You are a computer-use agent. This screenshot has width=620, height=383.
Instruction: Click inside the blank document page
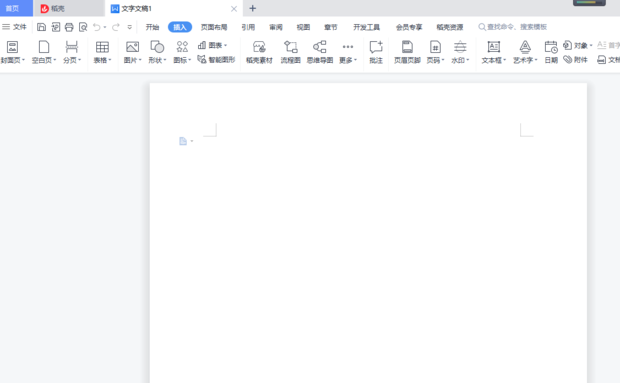click(x=368, y=233)
